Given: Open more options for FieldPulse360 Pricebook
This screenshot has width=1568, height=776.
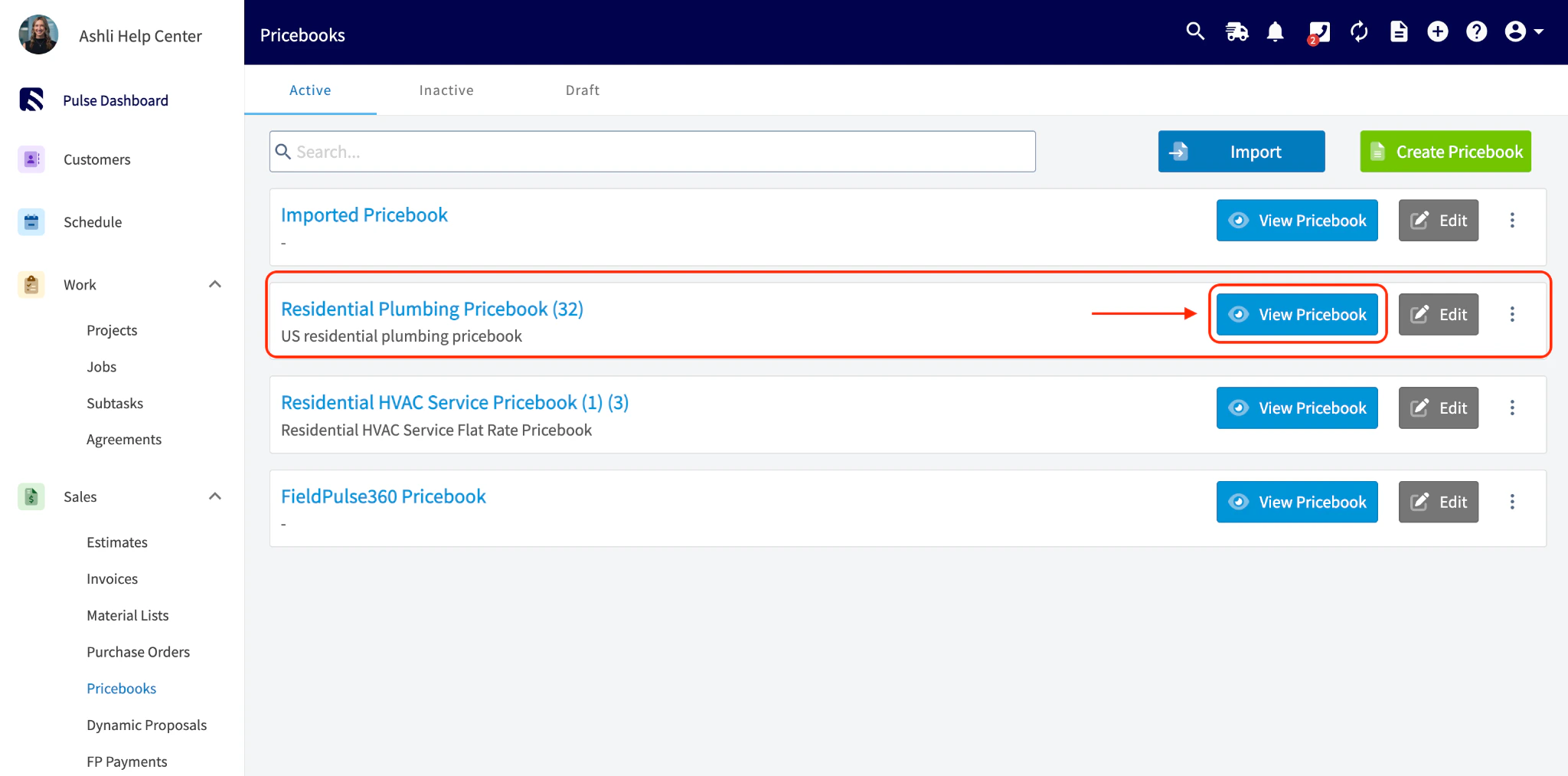Looking at the screenshot, I should tap(1512, 502).
